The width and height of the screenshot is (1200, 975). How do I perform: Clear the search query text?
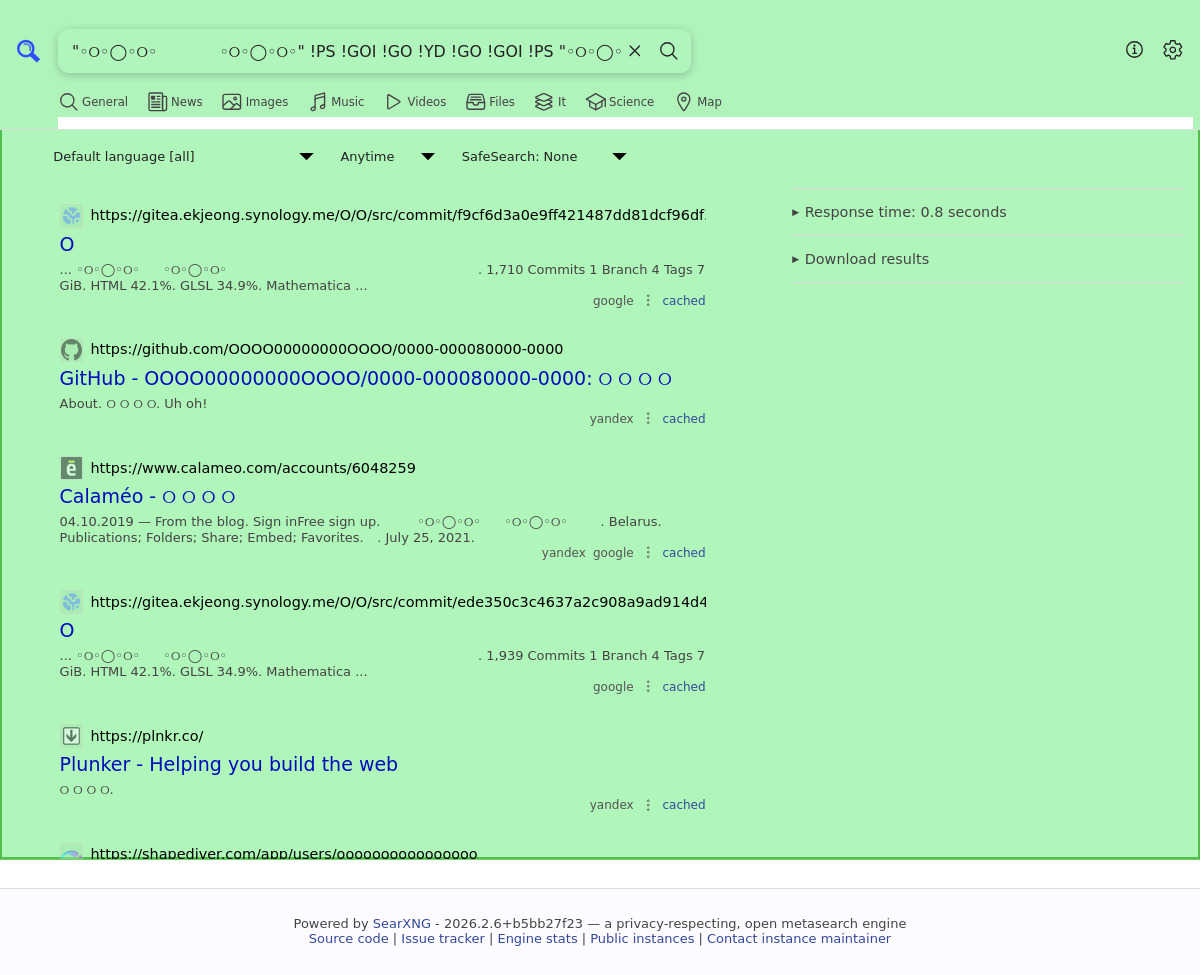(634, 51)
